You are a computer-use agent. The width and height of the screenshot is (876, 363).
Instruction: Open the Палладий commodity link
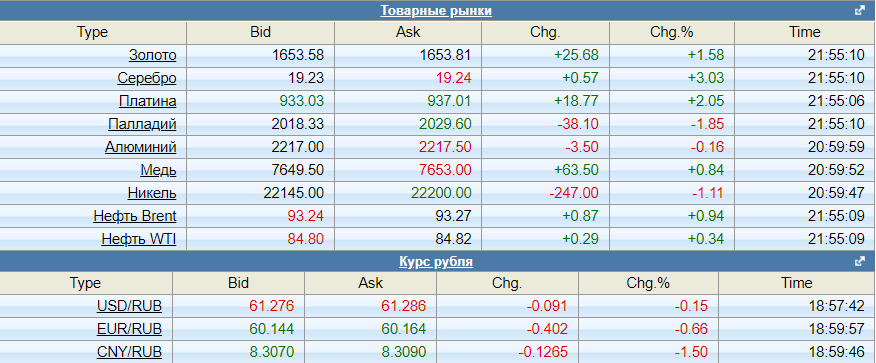click(142, 124)
